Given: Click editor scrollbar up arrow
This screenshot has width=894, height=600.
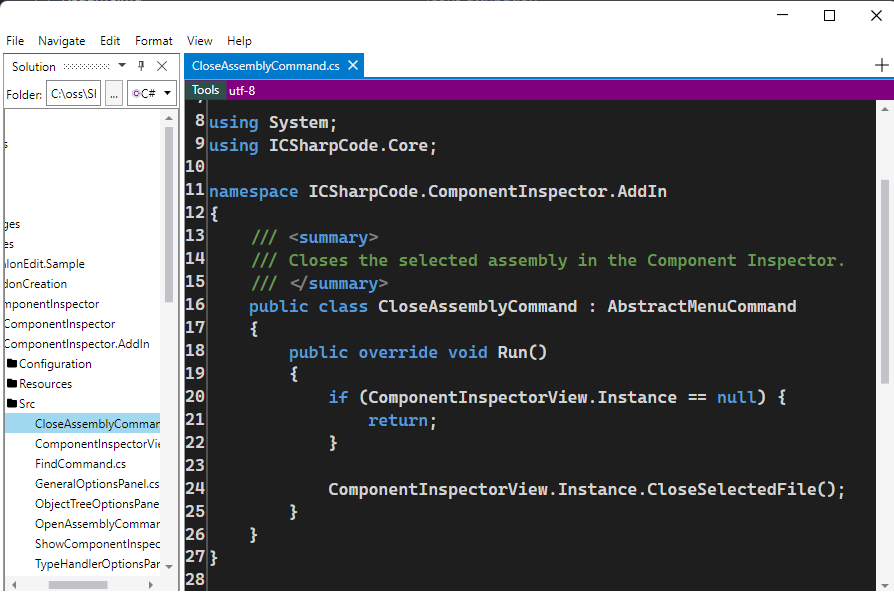Looking at the screenshot, I should point(884,109).
